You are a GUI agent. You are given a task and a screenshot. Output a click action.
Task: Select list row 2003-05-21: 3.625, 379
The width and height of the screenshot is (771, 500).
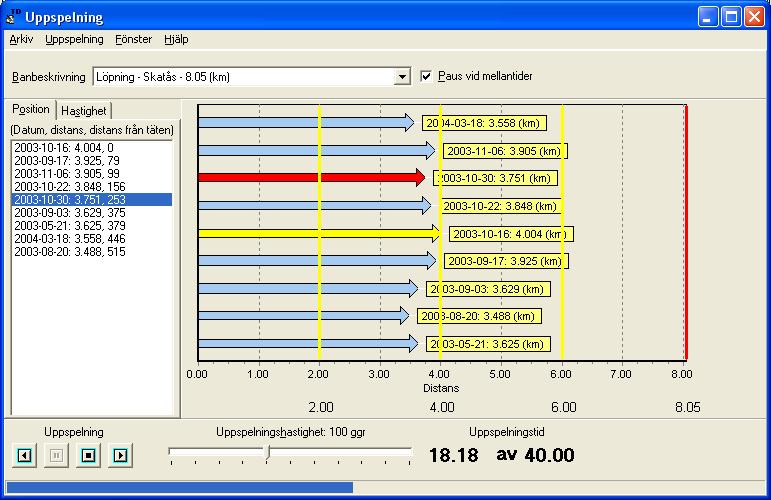92,226
